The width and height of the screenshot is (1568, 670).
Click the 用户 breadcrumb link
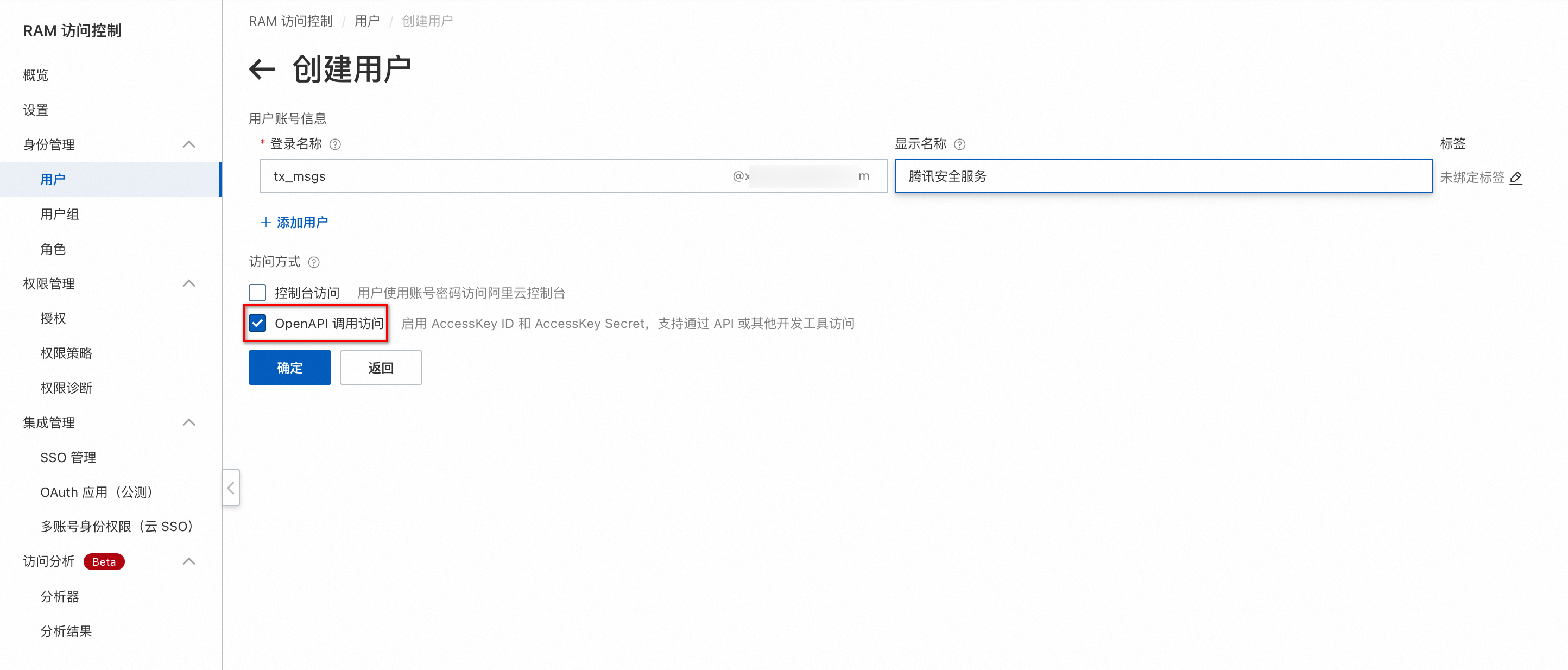pyautogui.click(x=366, y=21)
